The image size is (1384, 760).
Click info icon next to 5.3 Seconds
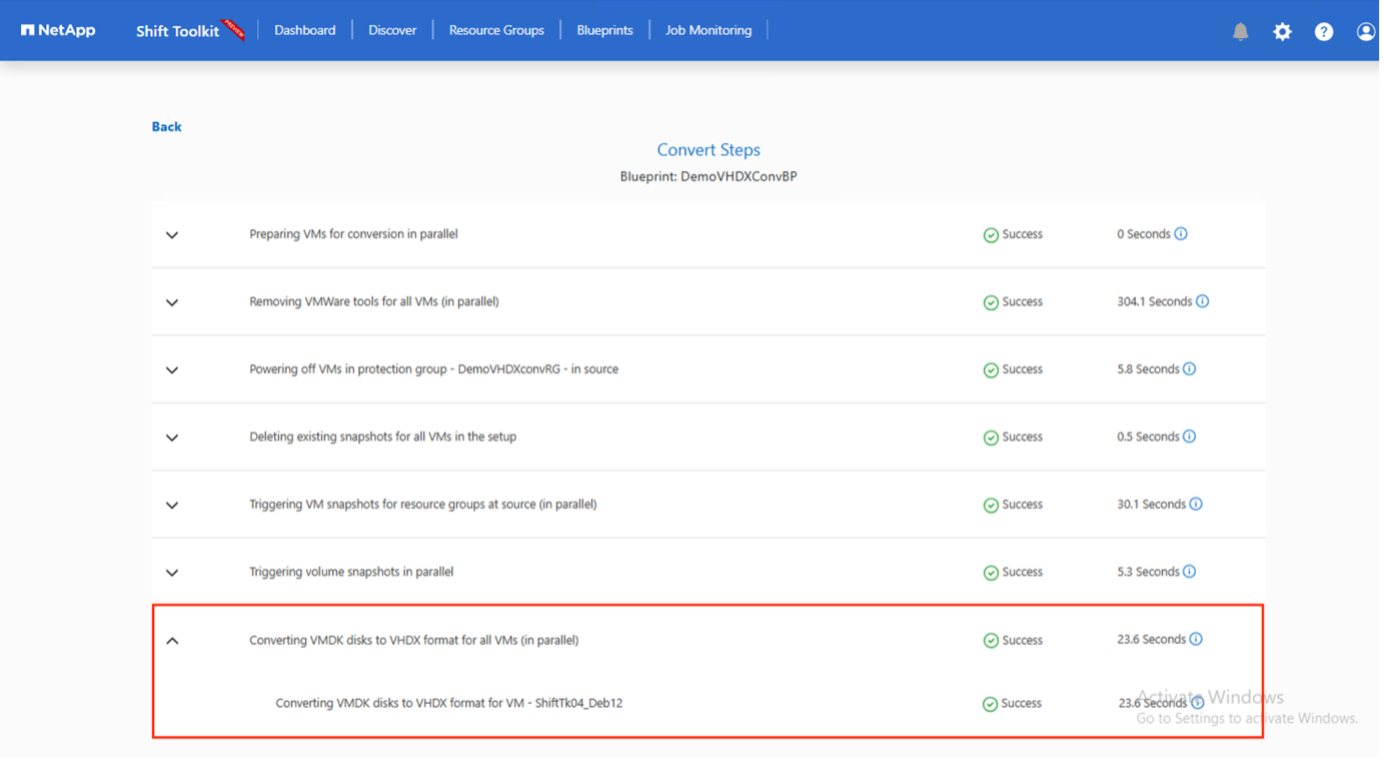(1189, 572)
